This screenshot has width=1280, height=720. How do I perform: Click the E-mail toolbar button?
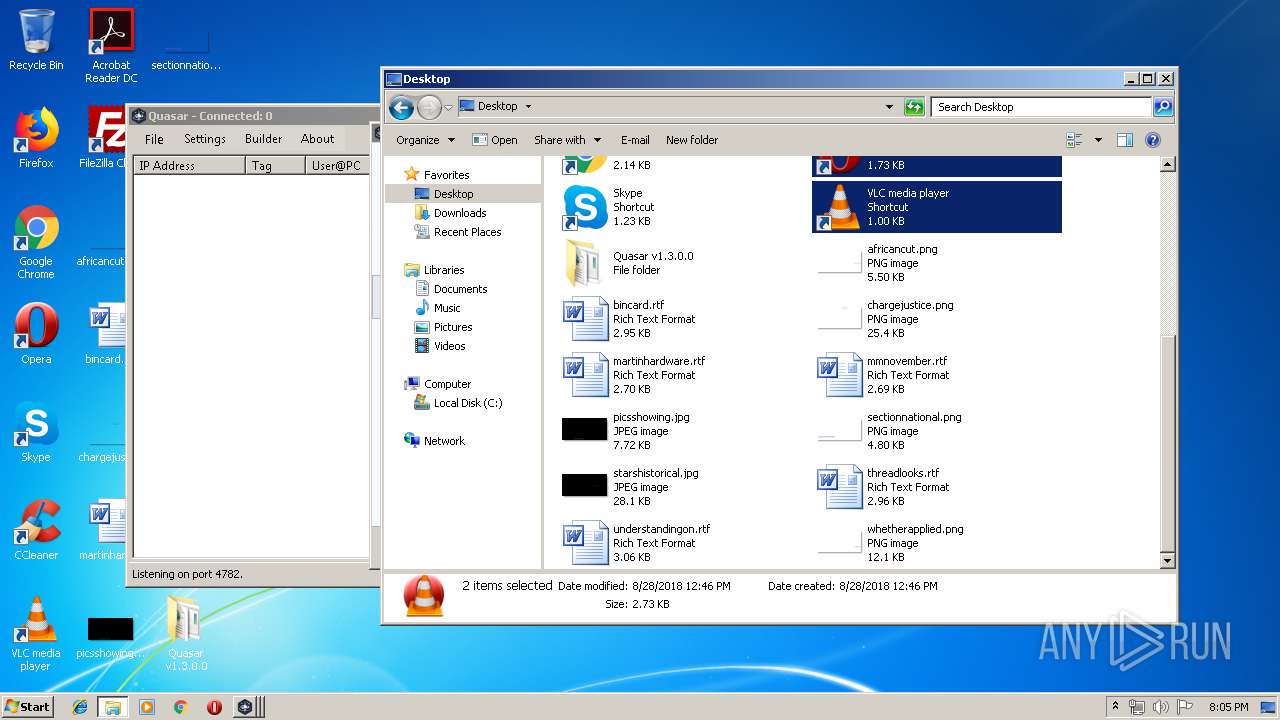click(x=635, y=140)
